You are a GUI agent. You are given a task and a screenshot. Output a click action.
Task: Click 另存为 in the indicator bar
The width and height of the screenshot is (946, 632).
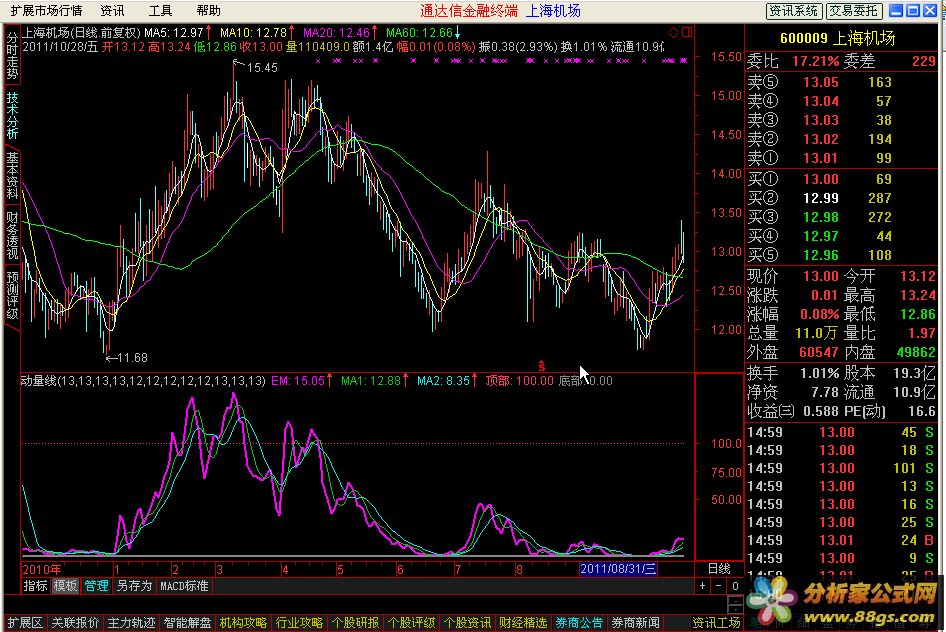[x=134, y=586]
